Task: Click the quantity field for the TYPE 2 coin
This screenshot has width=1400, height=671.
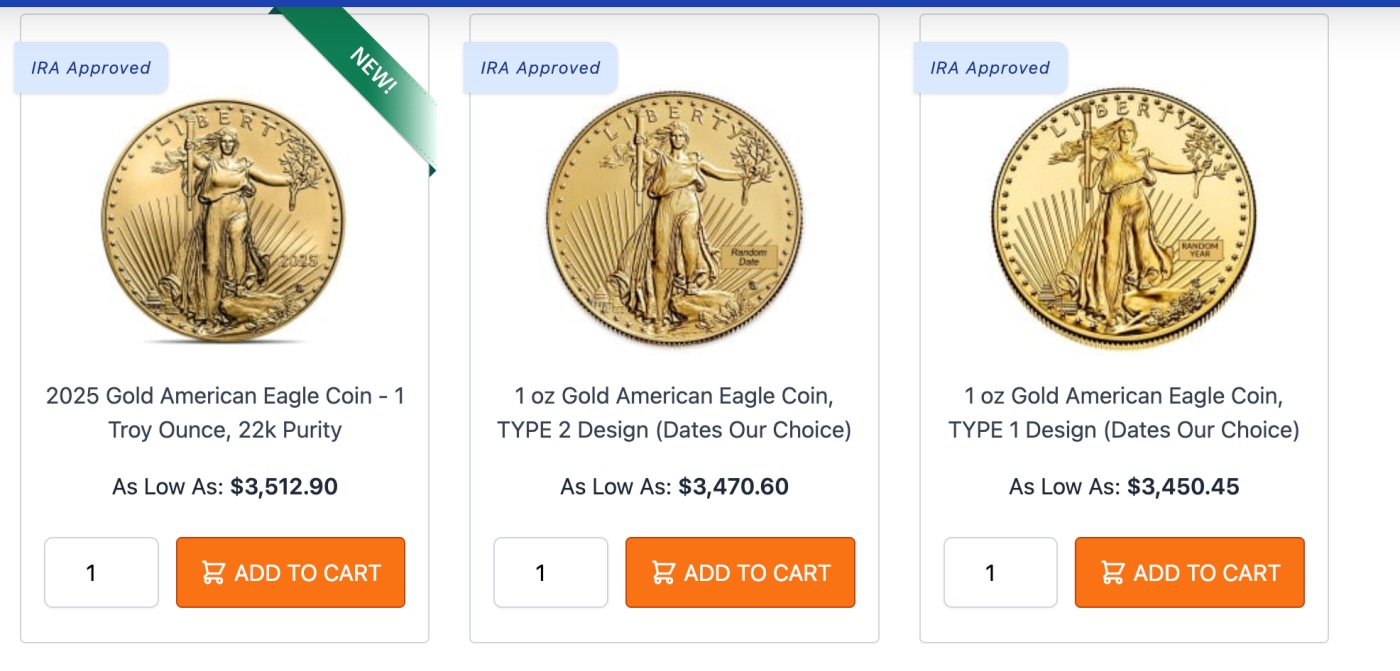Action: [550, 572]
